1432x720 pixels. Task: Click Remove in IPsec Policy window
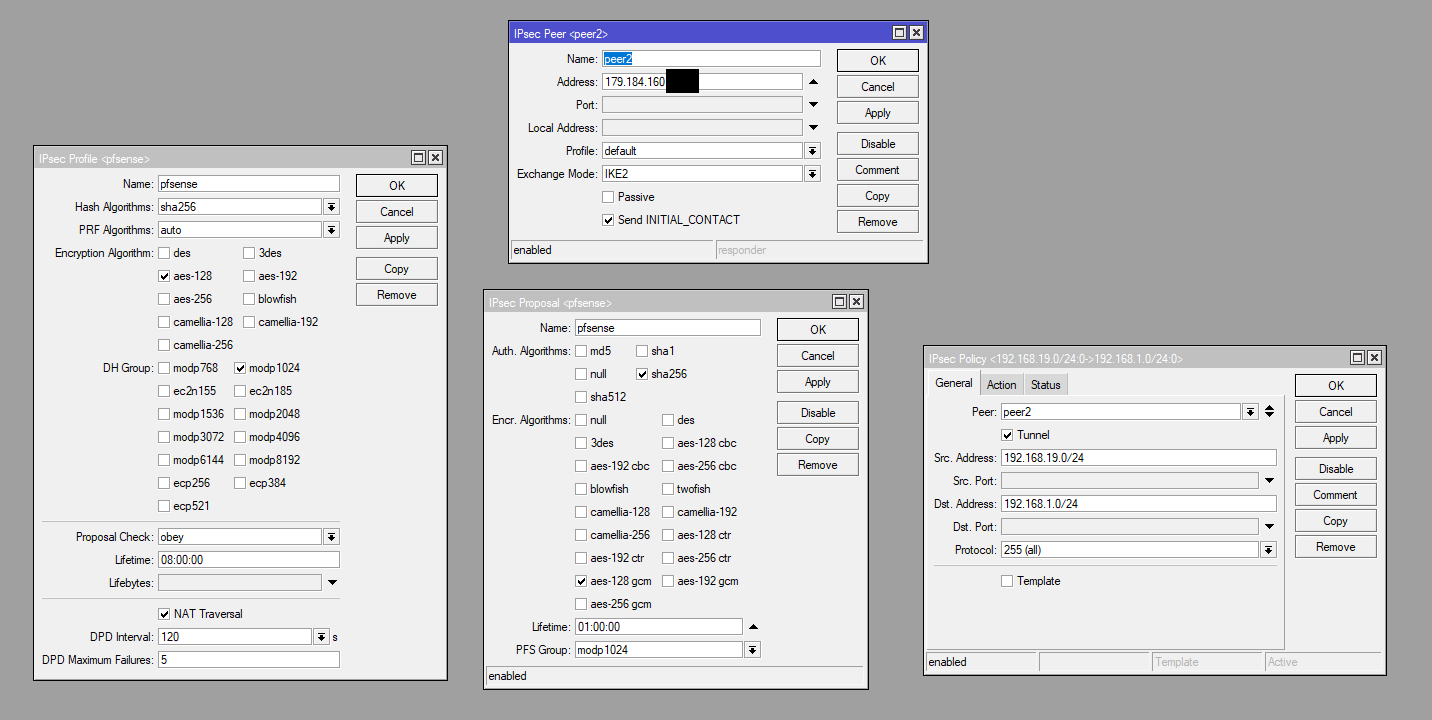[x=1336, y=547]
